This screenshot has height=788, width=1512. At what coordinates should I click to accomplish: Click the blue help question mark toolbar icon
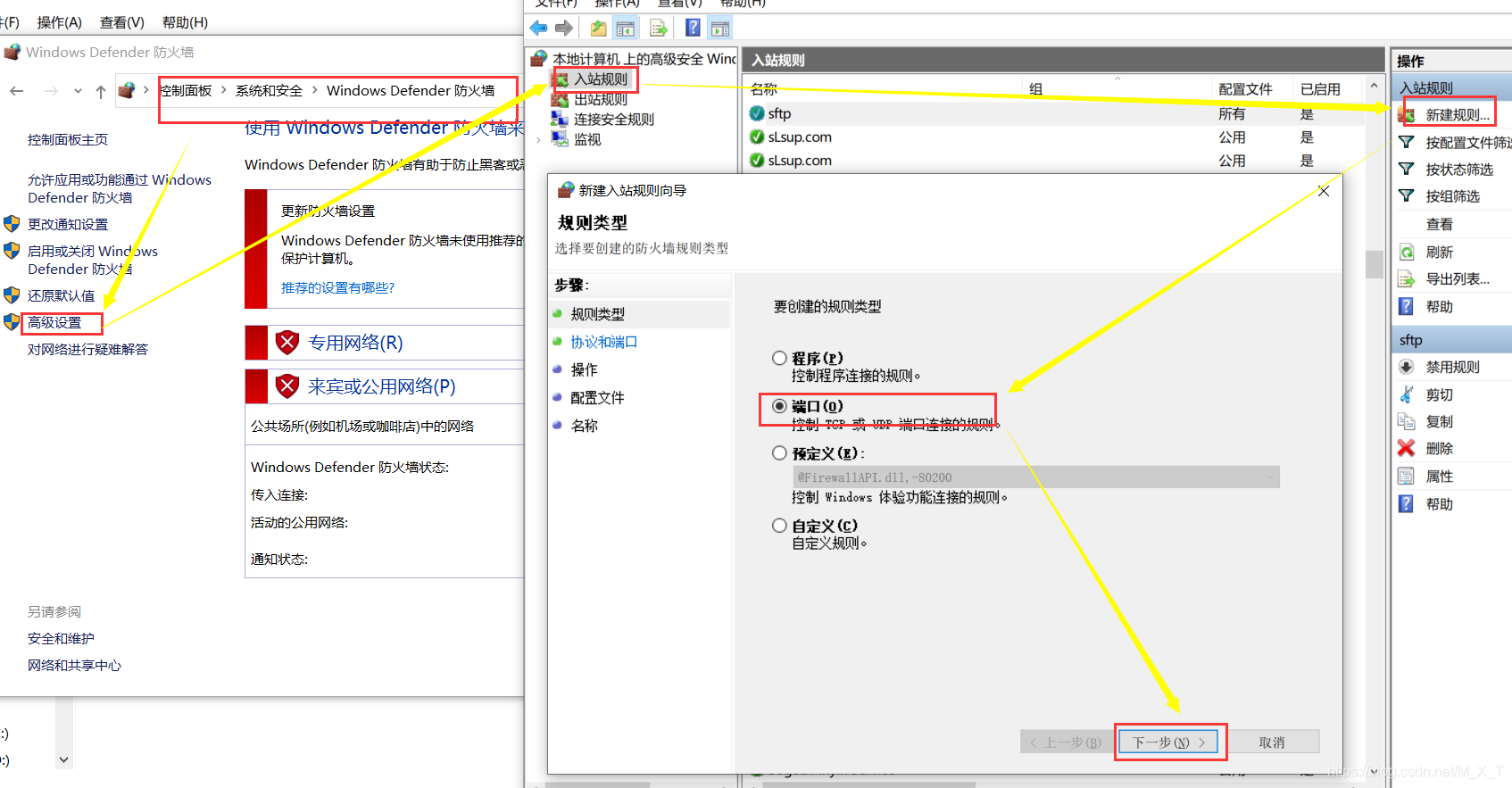(693, 29)
